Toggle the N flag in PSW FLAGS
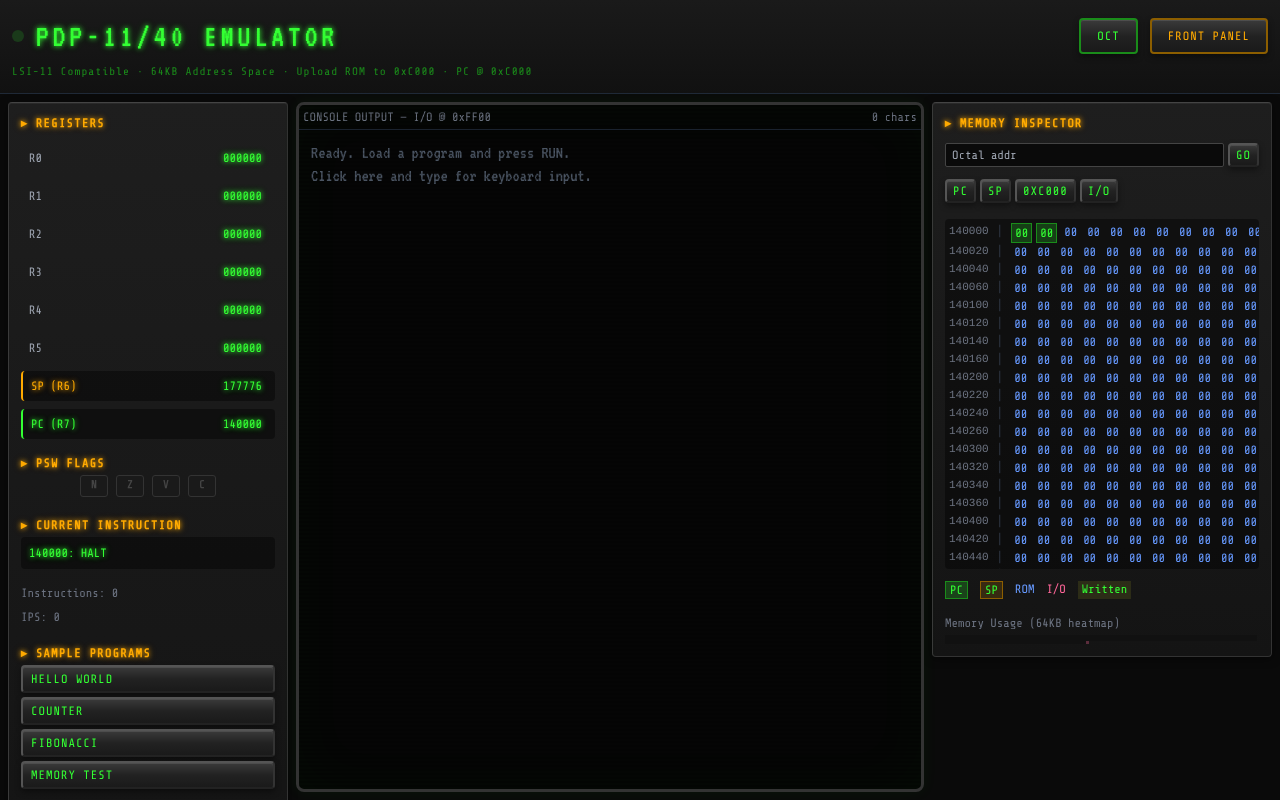This screenshot has width=1280, height=800. (94, 485)
